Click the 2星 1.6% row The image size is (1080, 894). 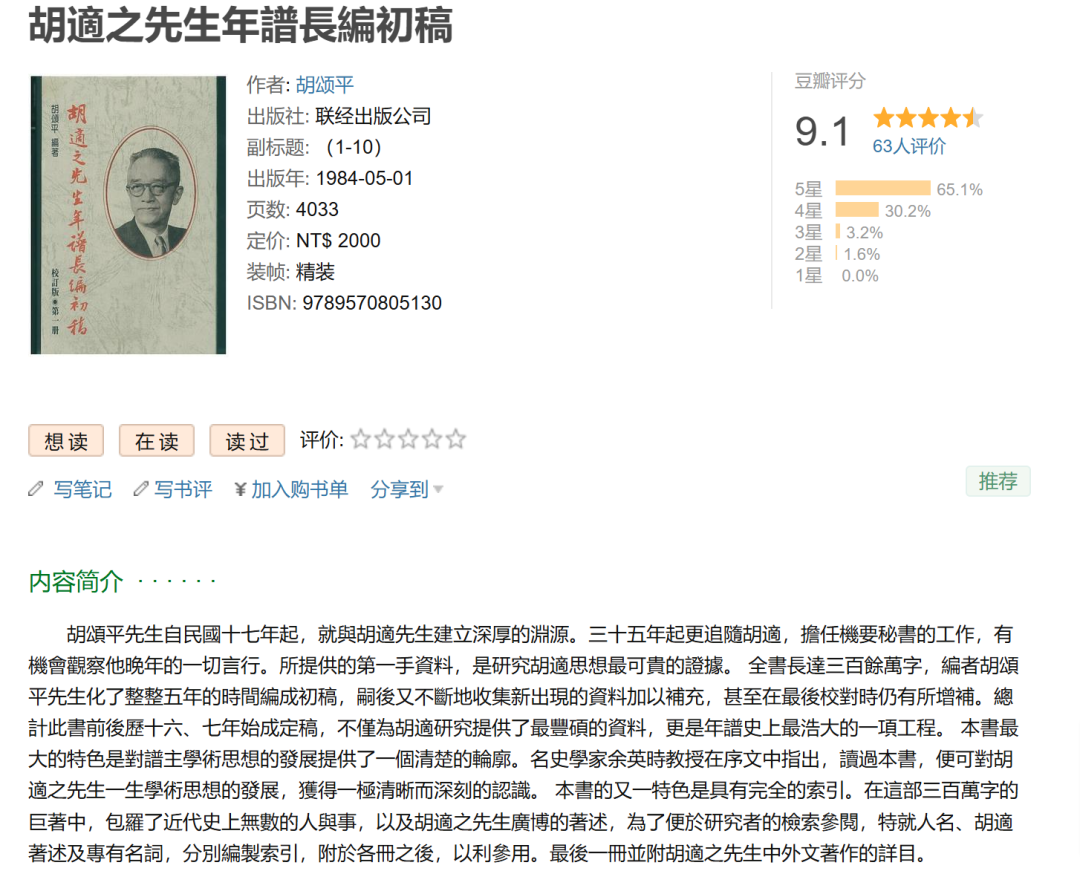838,254
